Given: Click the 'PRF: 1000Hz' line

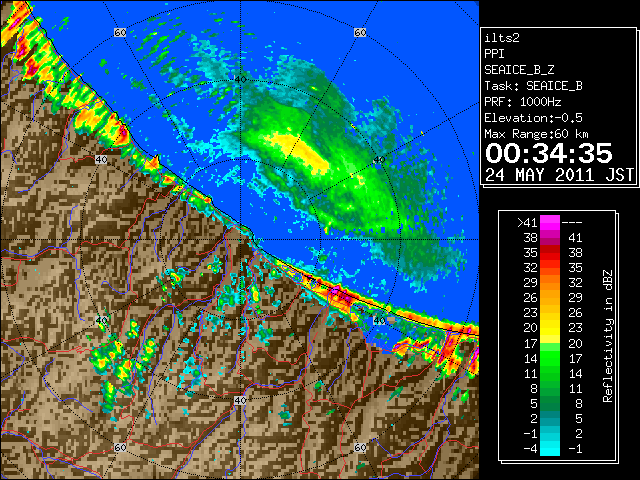Looking at the screenshot, I should (x=523, y=102).
